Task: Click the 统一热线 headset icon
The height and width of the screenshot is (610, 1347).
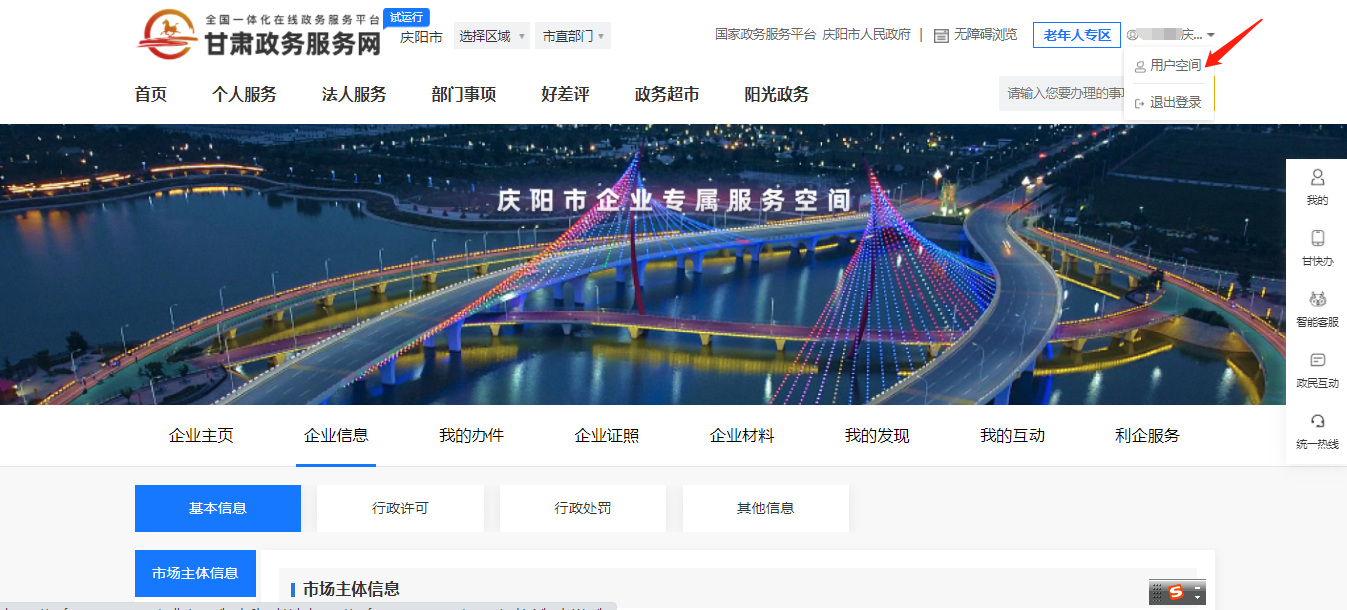Action: pyautogui.click(x=1317, y=421)
